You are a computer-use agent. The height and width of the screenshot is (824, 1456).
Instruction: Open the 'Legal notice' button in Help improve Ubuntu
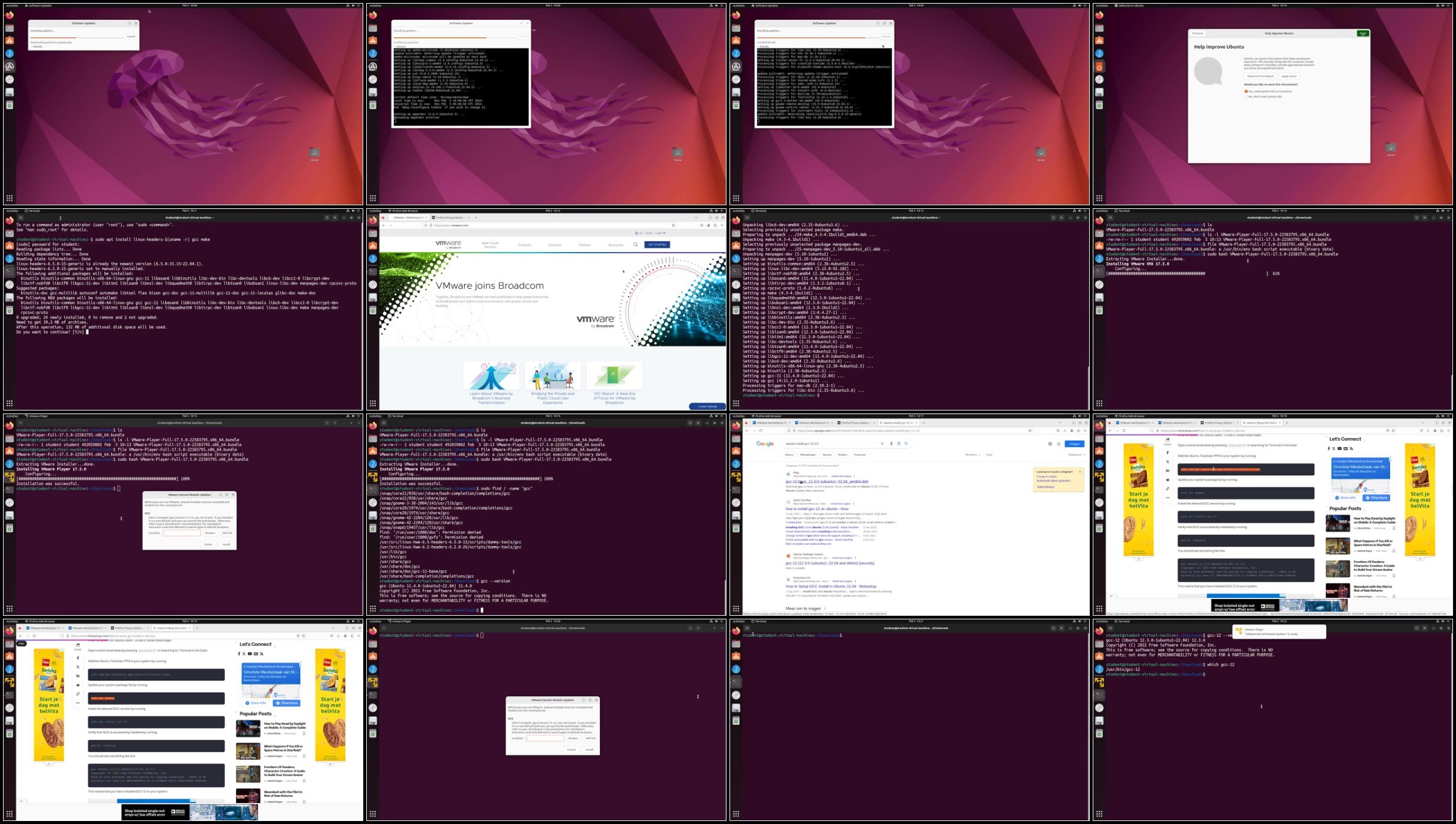pyautogui.click(x=1288, y=76)
